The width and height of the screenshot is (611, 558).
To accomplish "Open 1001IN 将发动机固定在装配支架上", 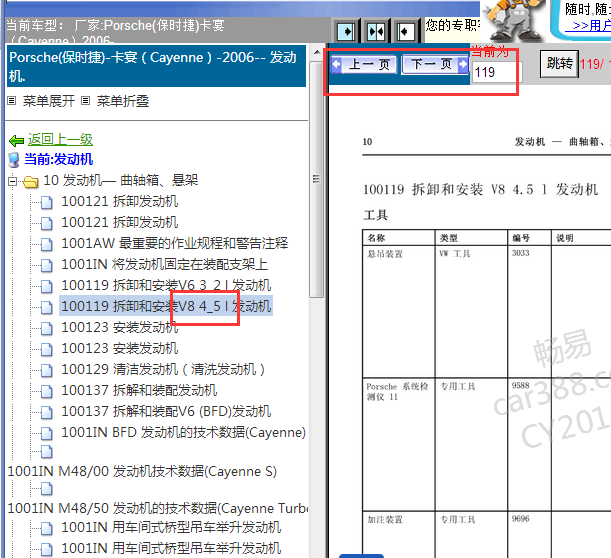I will point(164,265).
